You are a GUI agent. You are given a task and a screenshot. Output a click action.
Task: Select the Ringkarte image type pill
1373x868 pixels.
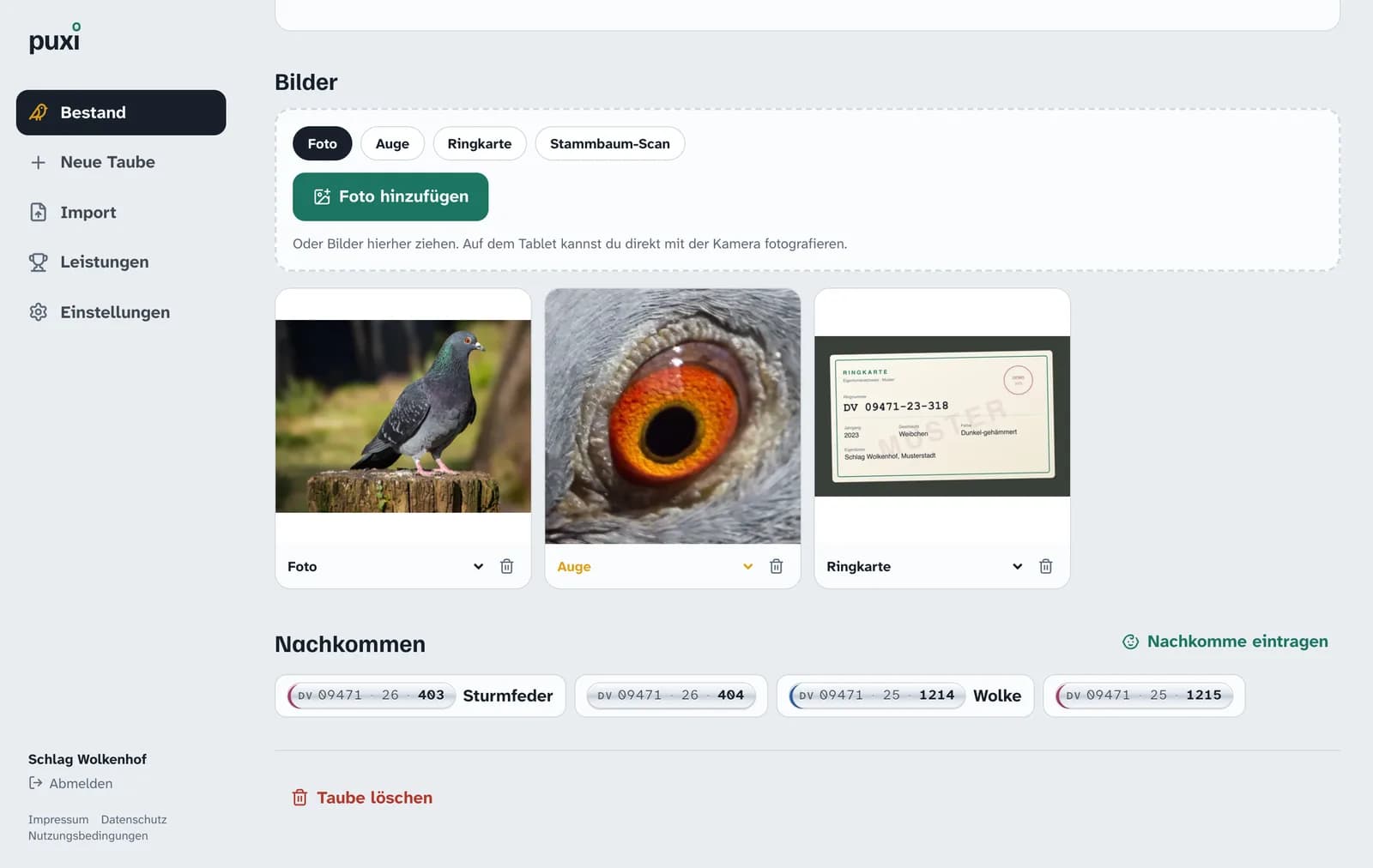click(x=480, y=143)
